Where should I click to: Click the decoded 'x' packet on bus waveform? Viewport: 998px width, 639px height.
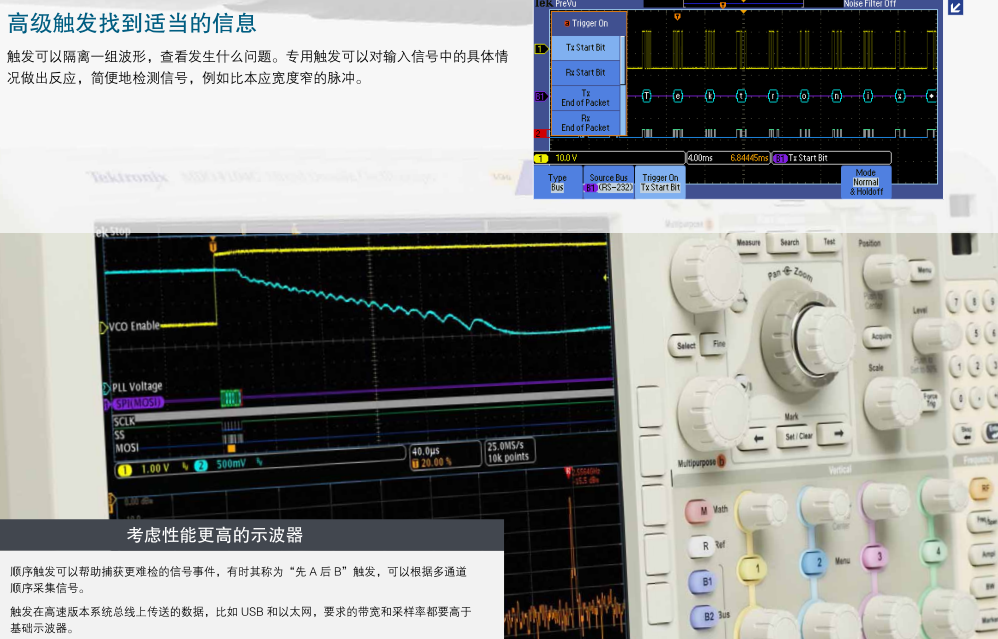pyautogui.click(x=899, y=96)
